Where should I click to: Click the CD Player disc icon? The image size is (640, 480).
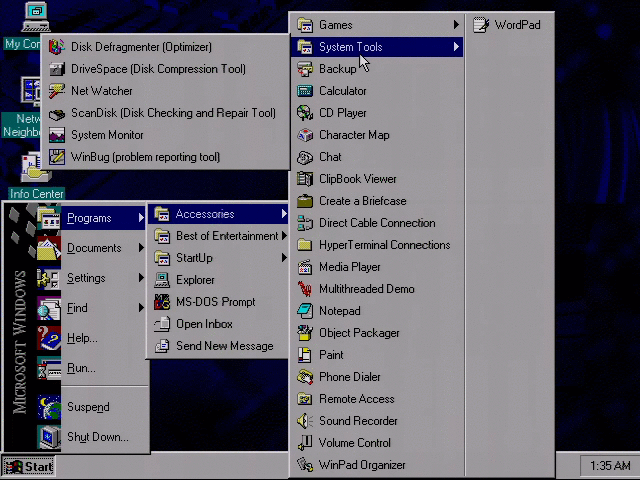pos(305,113)
